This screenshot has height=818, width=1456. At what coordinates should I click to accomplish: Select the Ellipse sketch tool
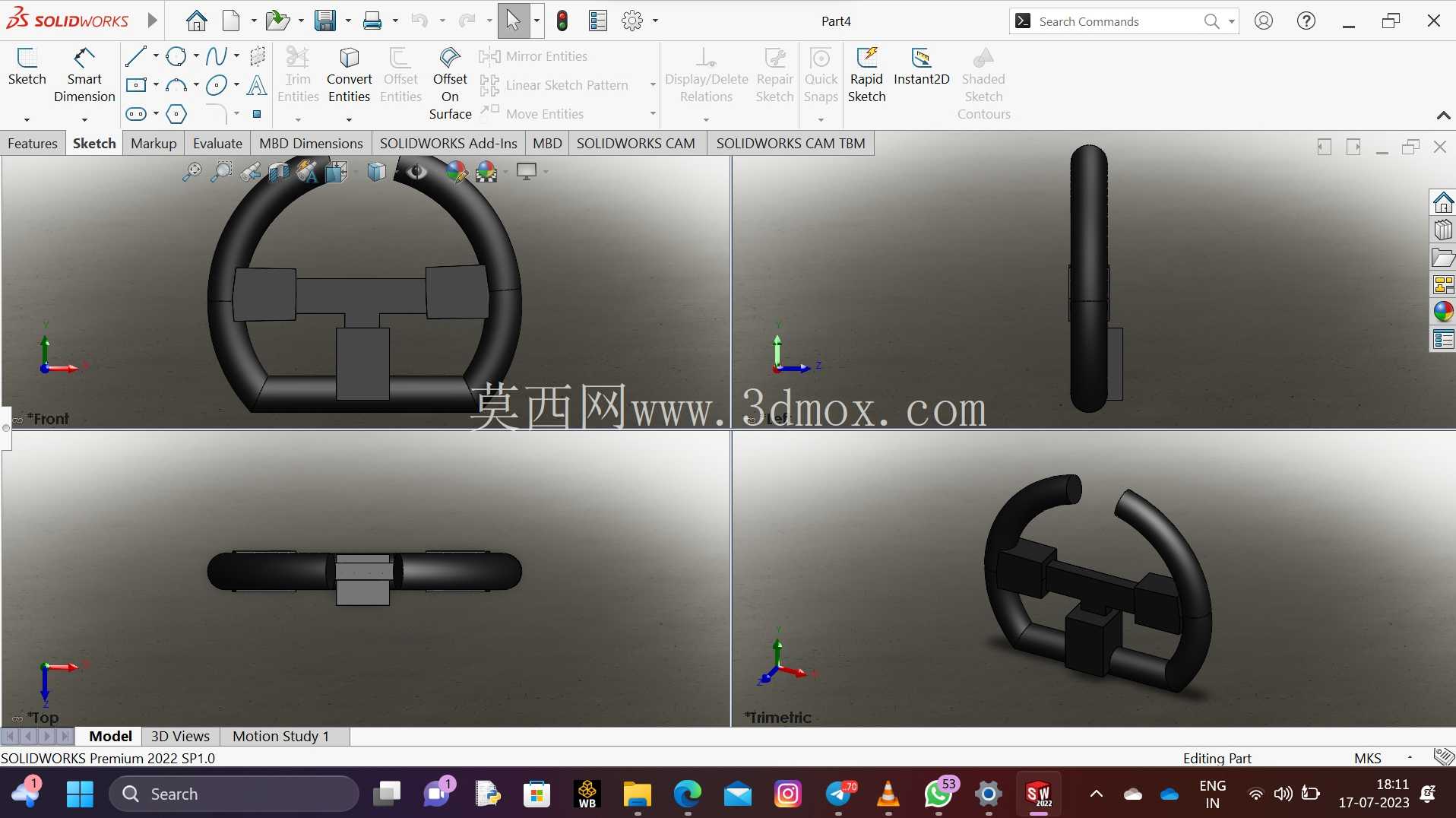pyautogui.click(x=217, y=85)
